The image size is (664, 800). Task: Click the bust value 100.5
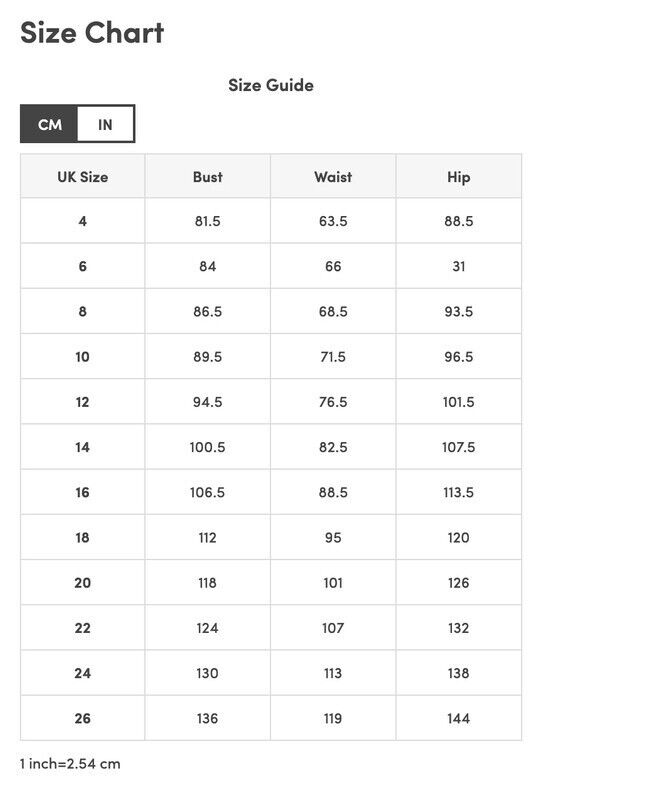tap(207, 447)
